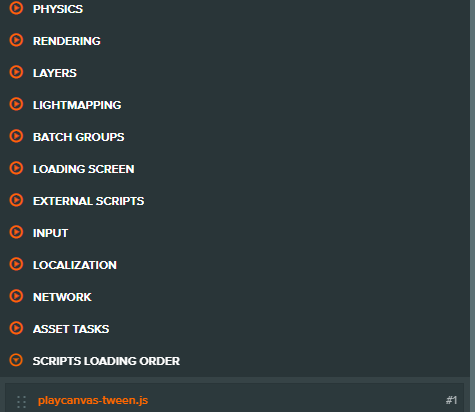Open the Lightmapping section arrow icon

tap(16, 104)
